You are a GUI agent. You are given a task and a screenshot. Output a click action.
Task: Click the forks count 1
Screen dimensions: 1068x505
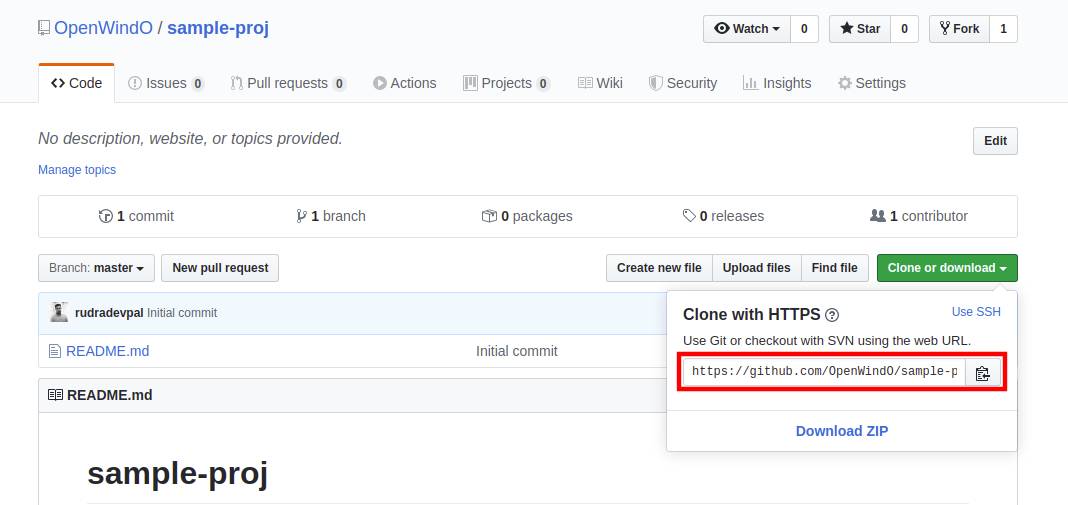(1003, 29)
